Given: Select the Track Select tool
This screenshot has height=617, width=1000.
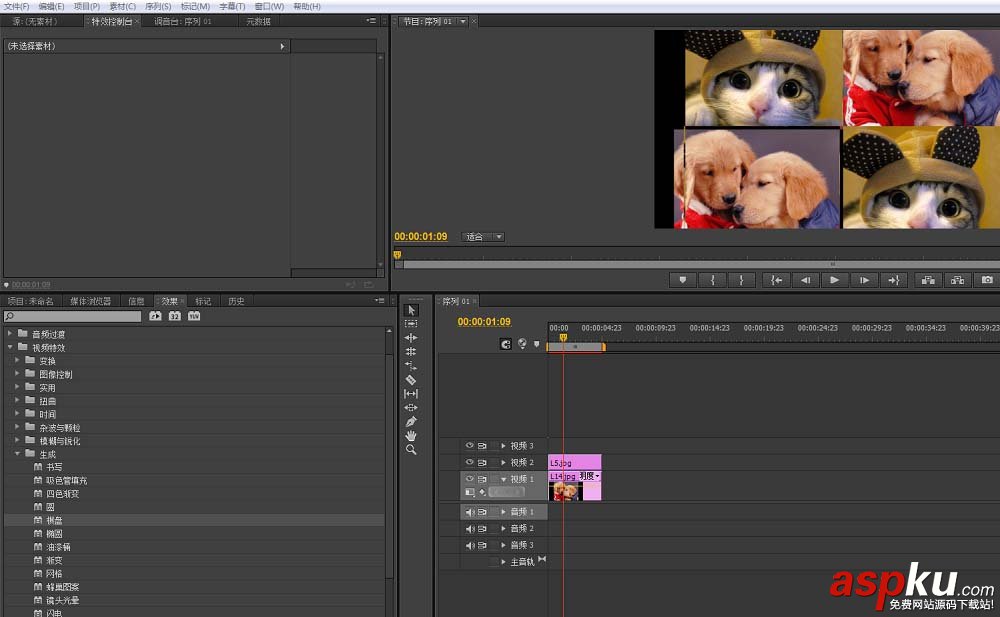Looking at the screenshot, I should tap(411, 324).
